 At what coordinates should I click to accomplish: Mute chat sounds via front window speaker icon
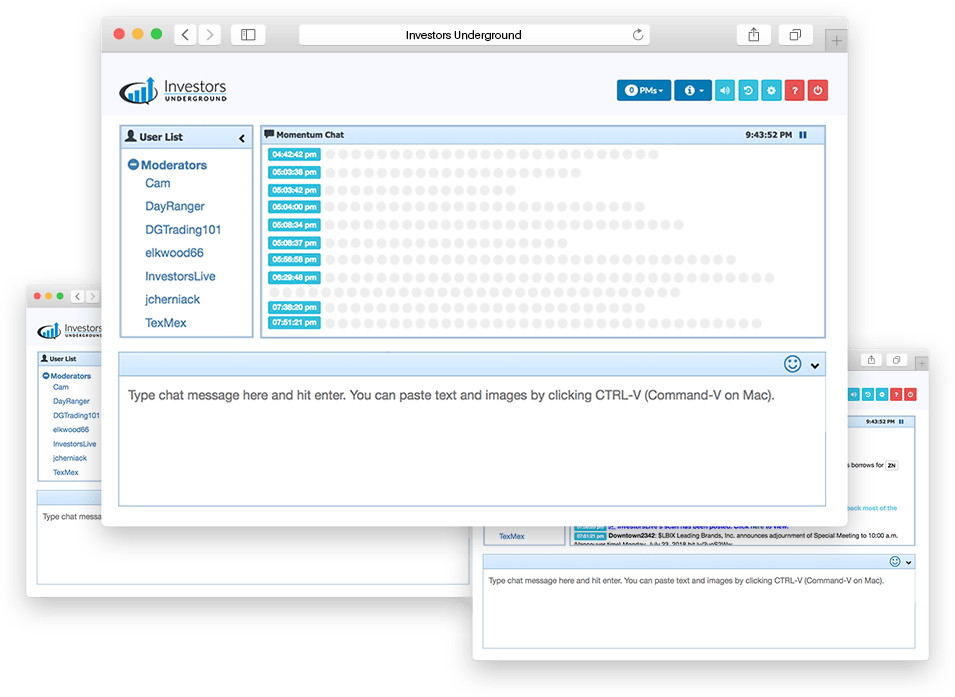[725, 90]
